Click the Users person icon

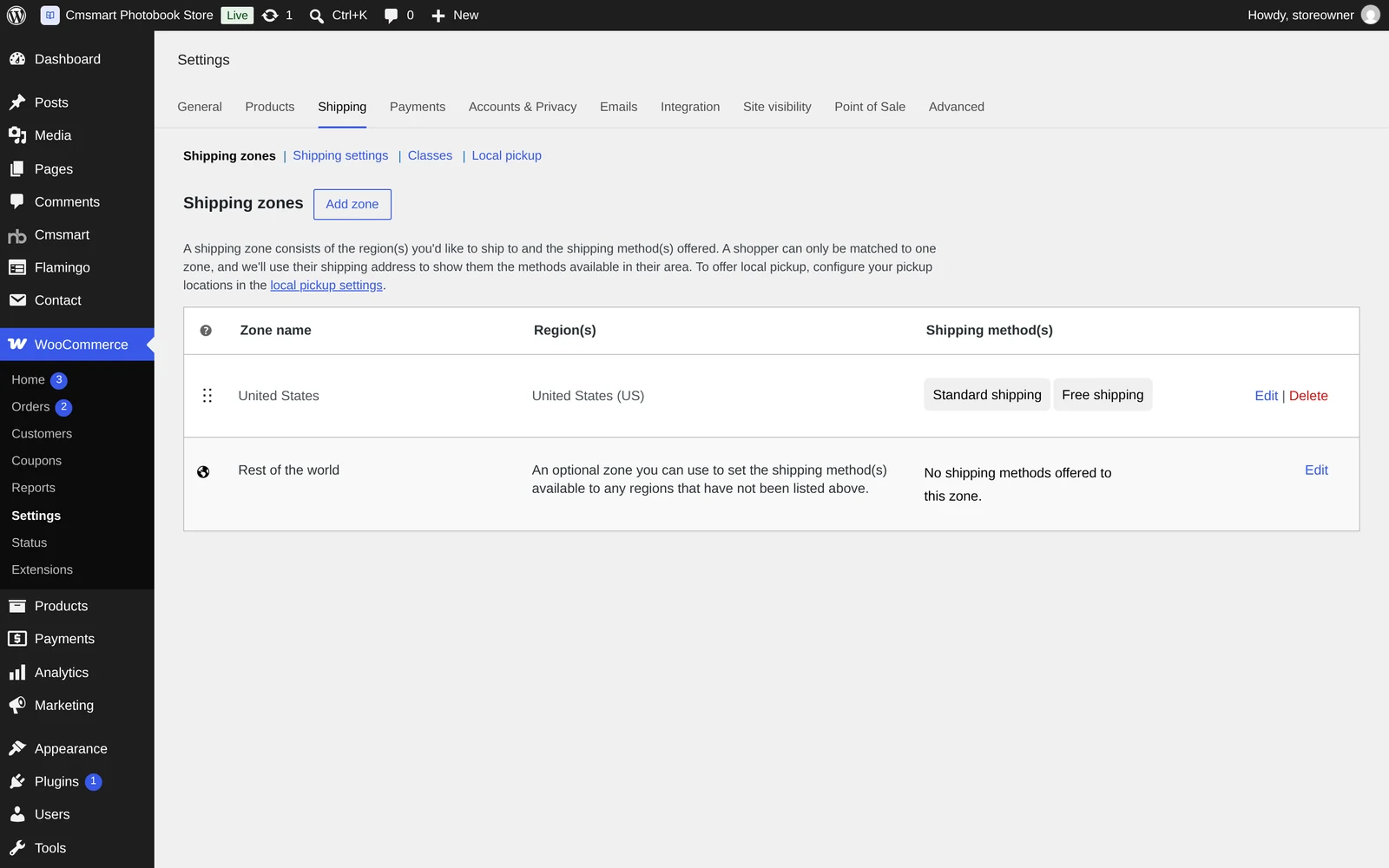[x=17, y=814]
